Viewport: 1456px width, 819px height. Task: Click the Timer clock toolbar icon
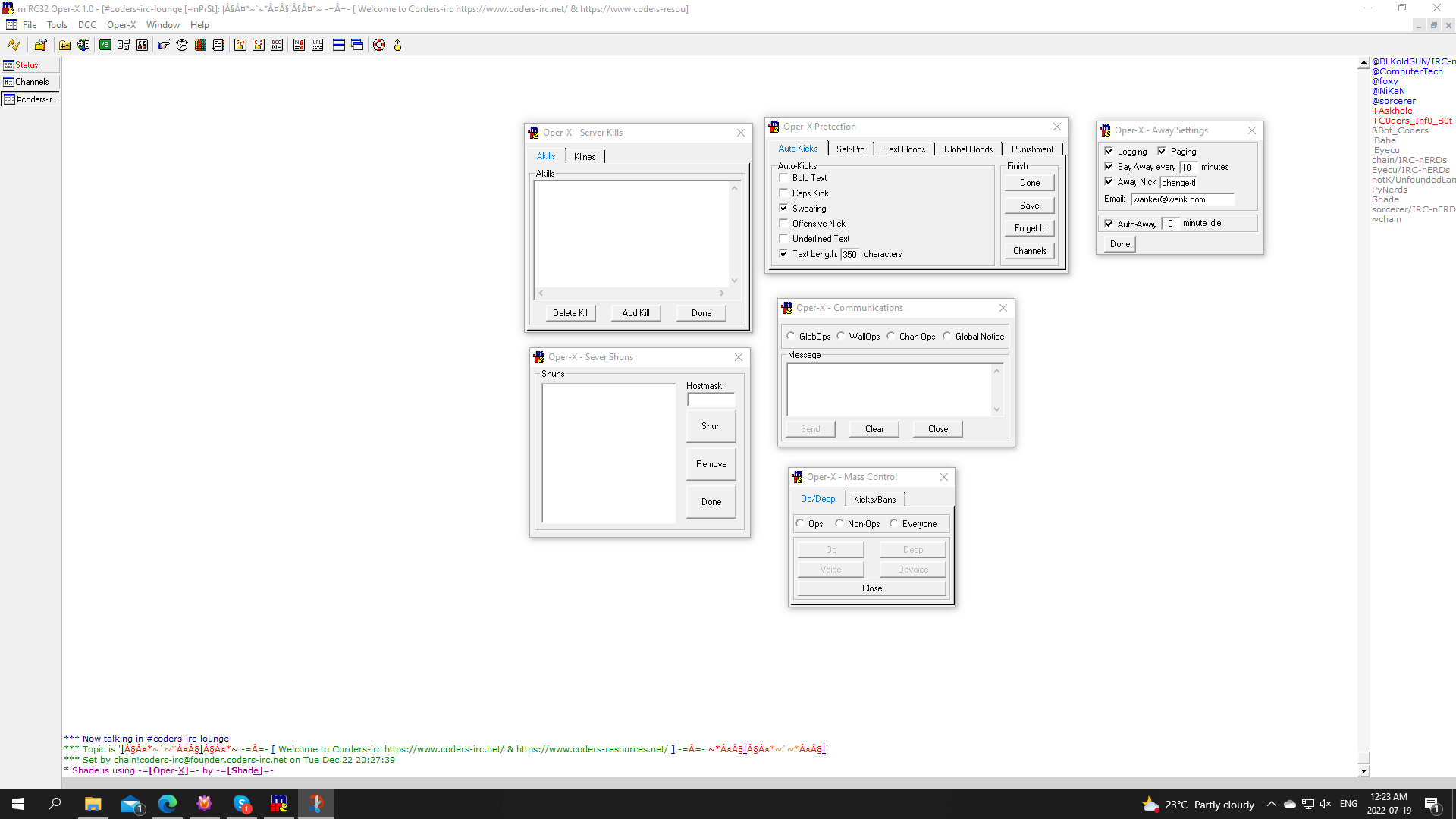pyautogui.click(x=182, y=45)
